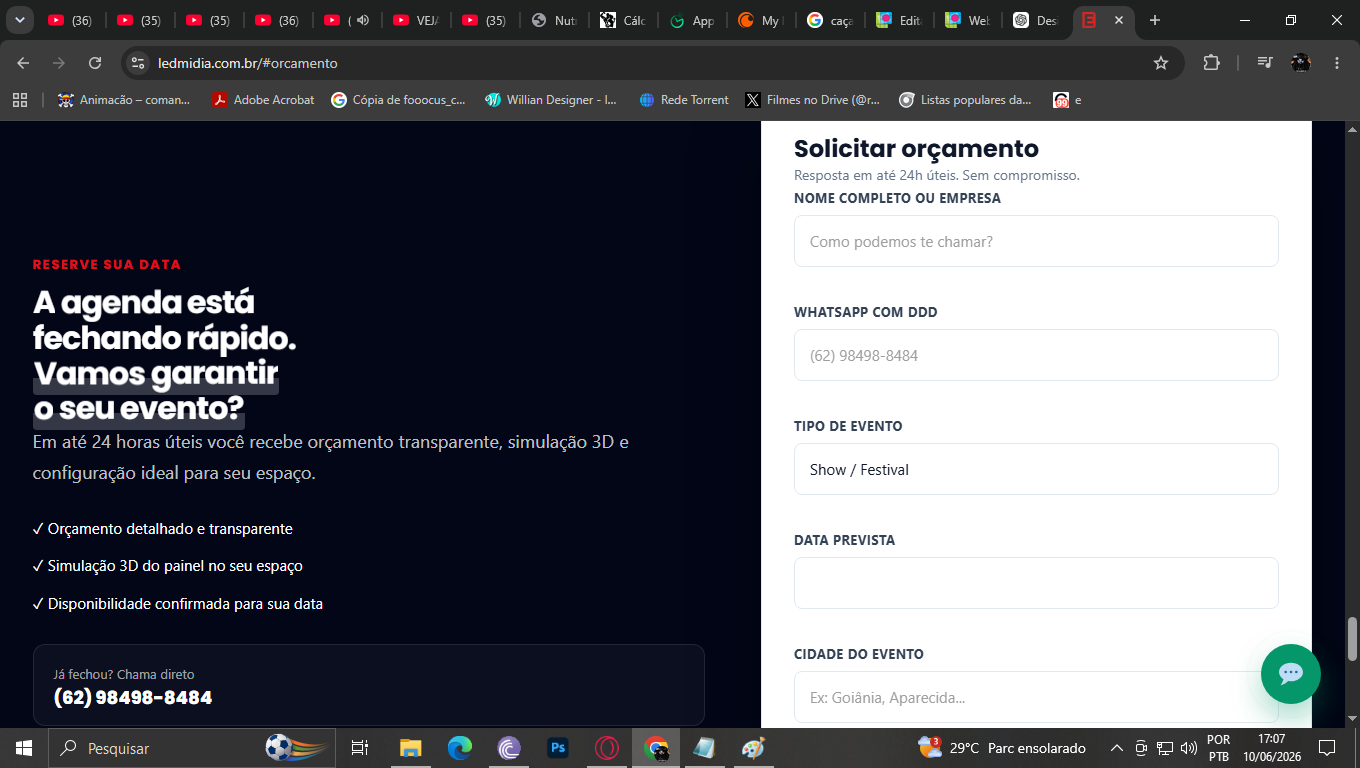
Task: Switch to the App tab
Action: point(693,20)
